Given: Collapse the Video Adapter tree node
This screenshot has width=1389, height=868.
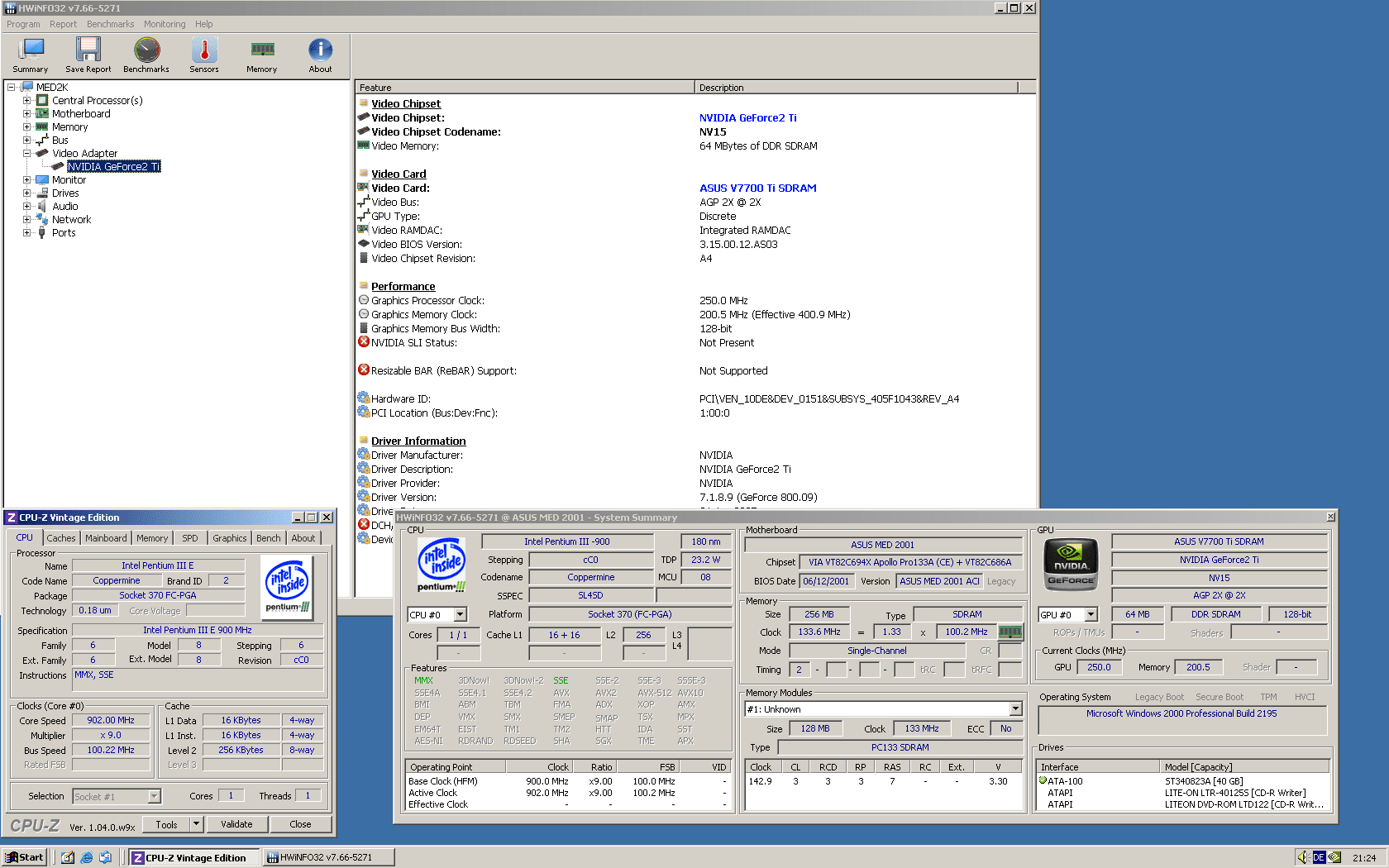Looking at the screenshot, I should (26, 153).
